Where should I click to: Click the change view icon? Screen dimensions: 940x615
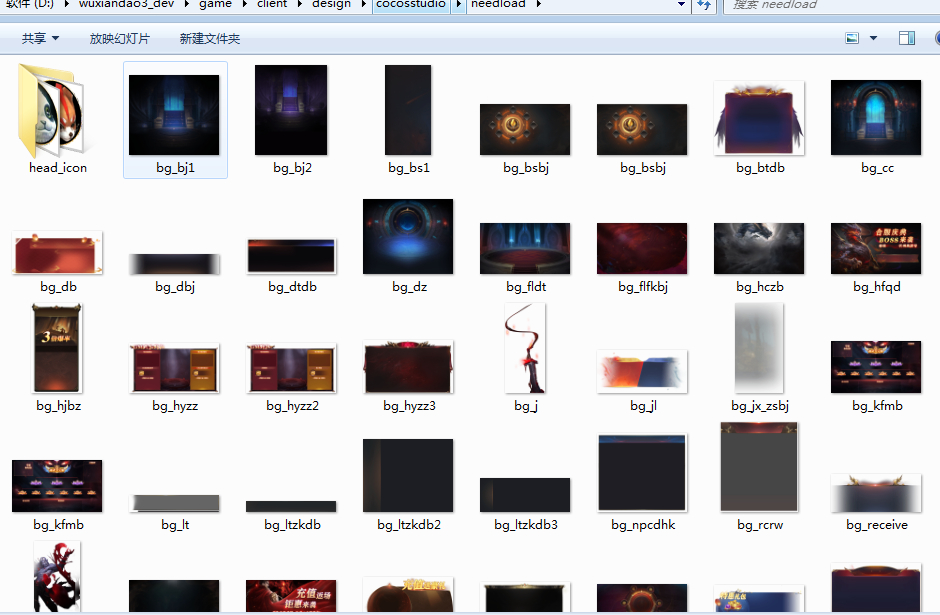853,38
